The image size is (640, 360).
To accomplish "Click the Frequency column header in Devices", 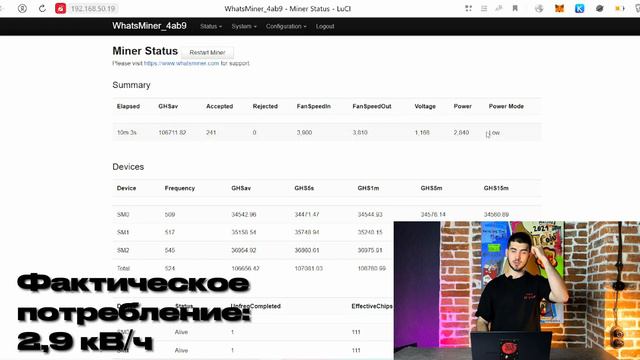I will coord(180,188).
